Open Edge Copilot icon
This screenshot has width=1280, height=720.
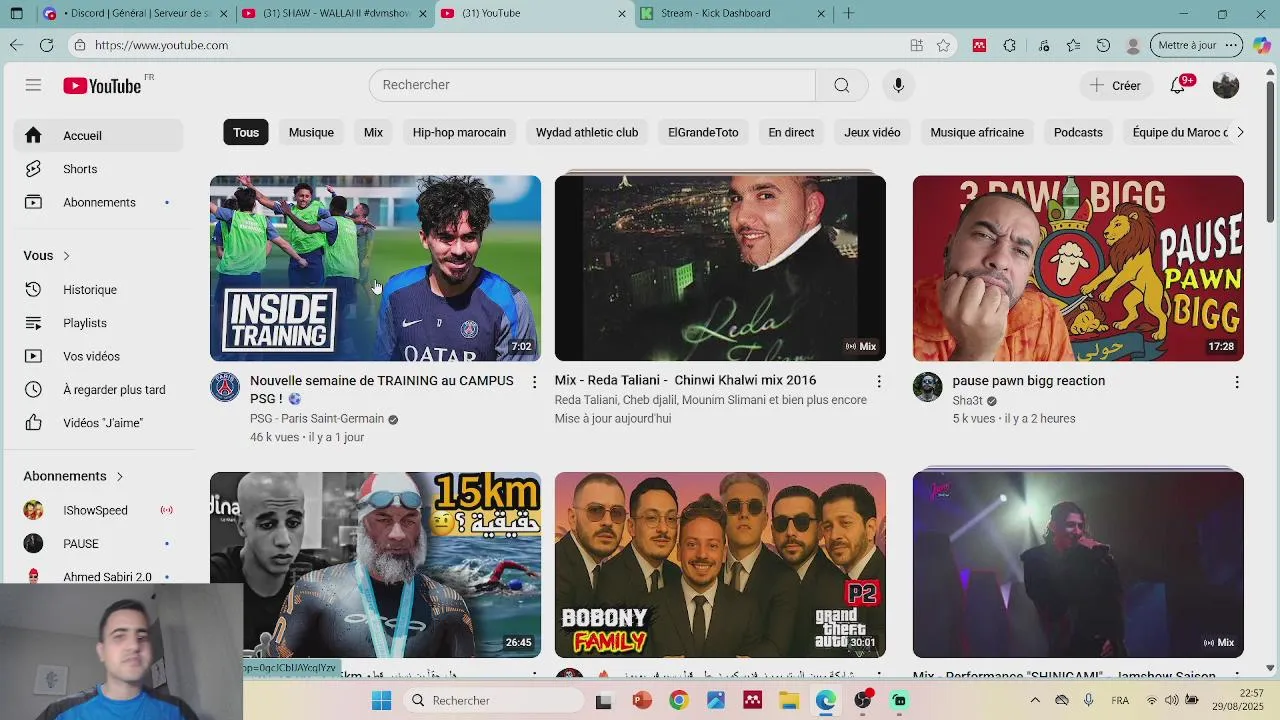click(x=1261, y=45)
